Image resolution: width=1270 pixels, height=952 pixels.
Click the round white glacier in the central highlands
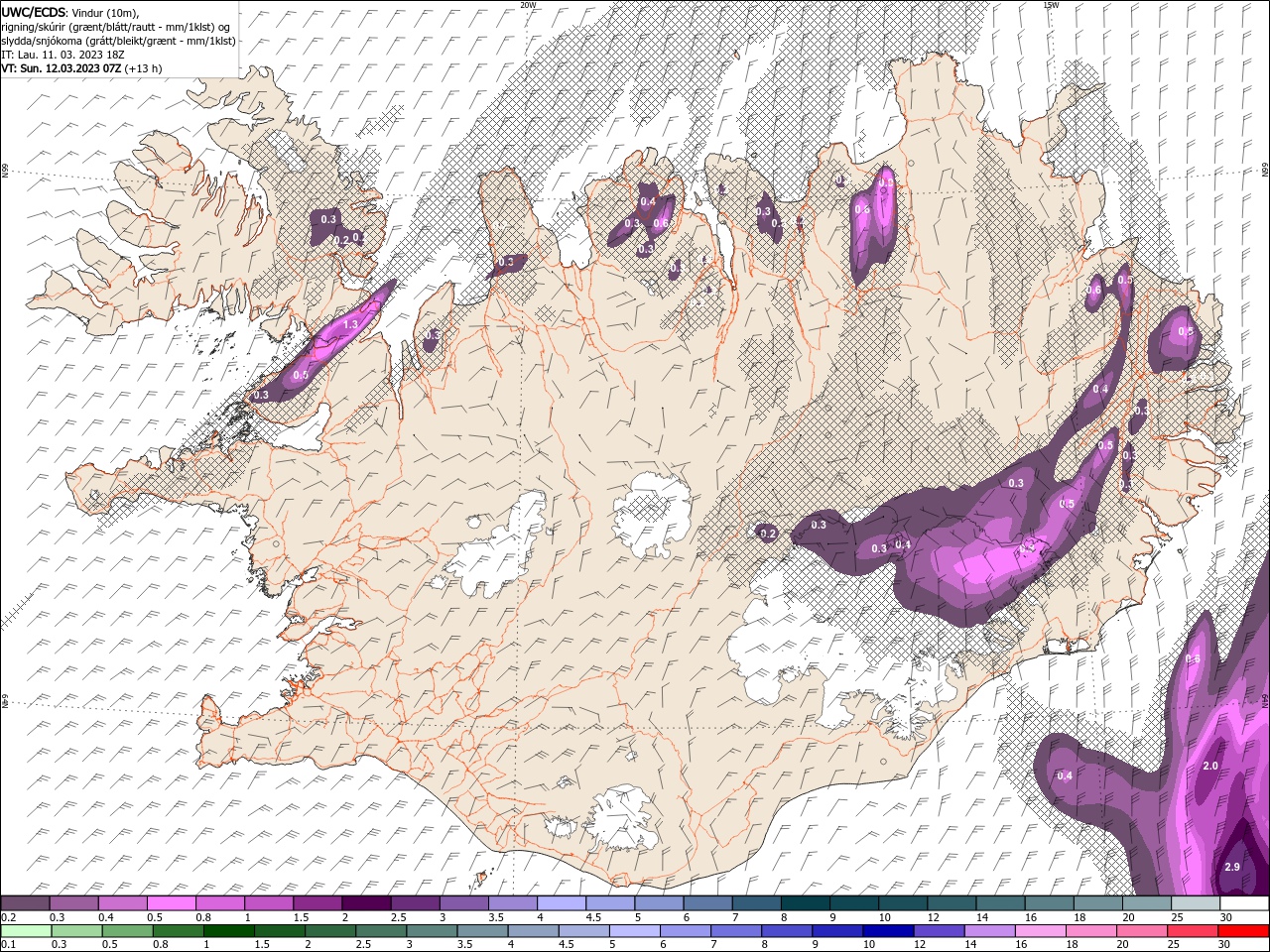coord(652,514)
